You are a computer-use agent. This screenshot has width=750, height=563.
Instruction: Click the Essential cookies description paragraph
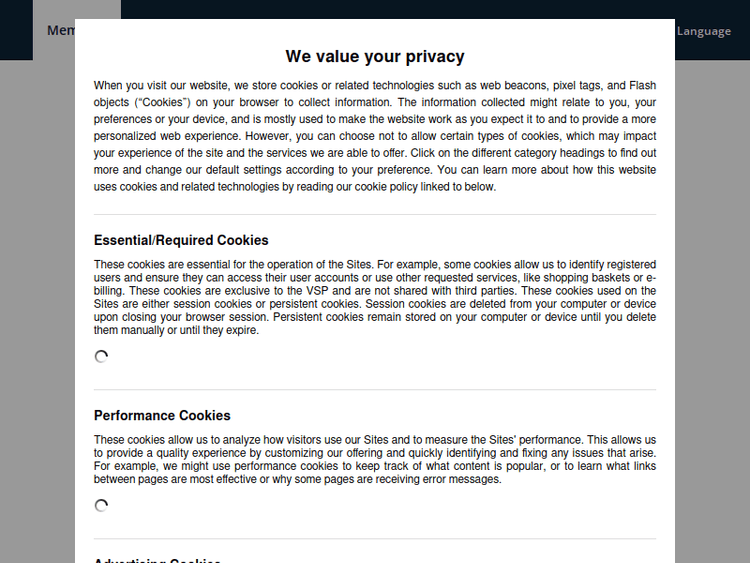[x=375, y=297]
